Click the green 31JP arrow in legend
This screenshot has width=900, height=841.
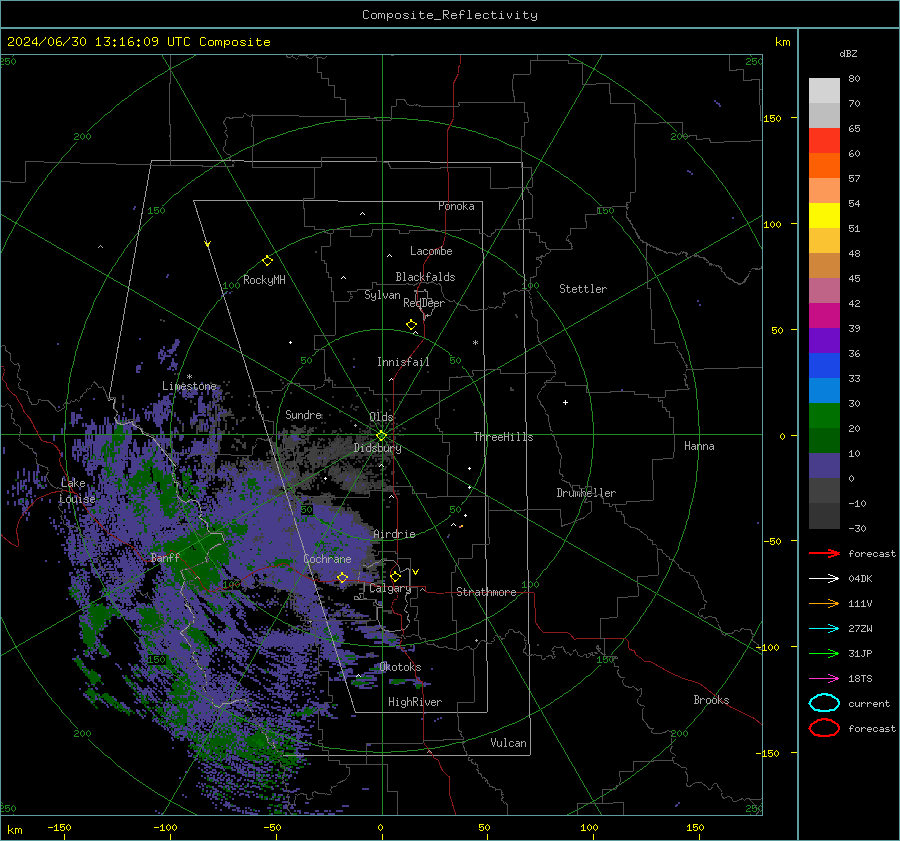click(824, 653)
